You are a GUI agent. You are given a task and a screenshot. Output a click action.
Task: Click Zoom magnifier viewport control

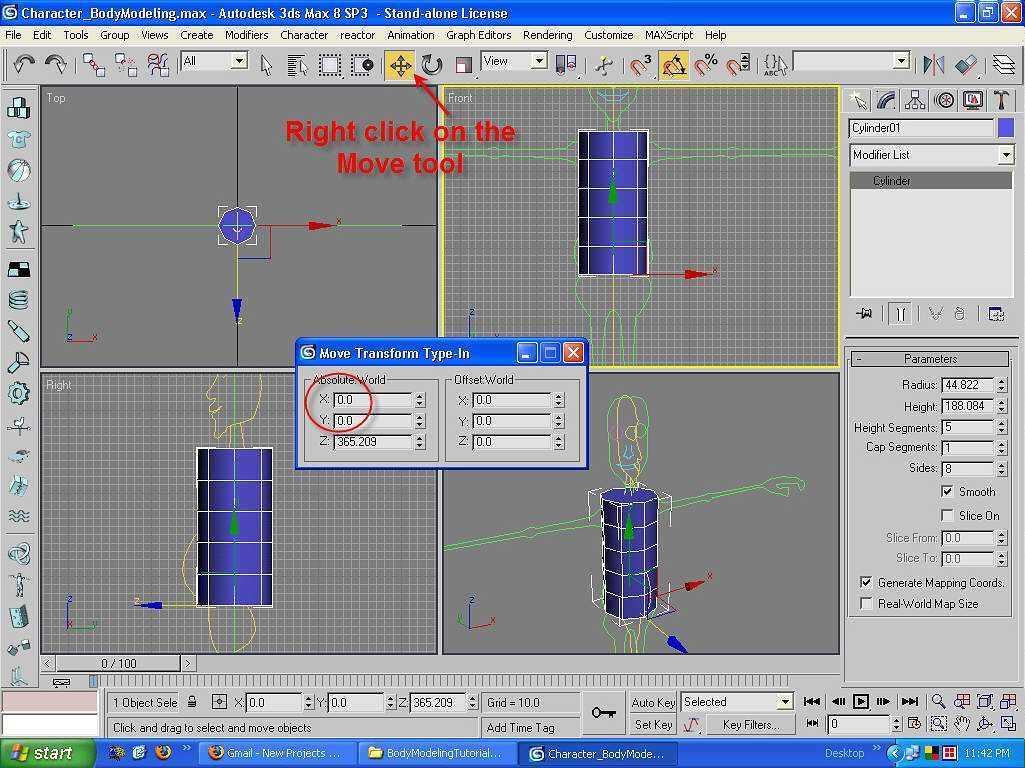tap(938, 702)
